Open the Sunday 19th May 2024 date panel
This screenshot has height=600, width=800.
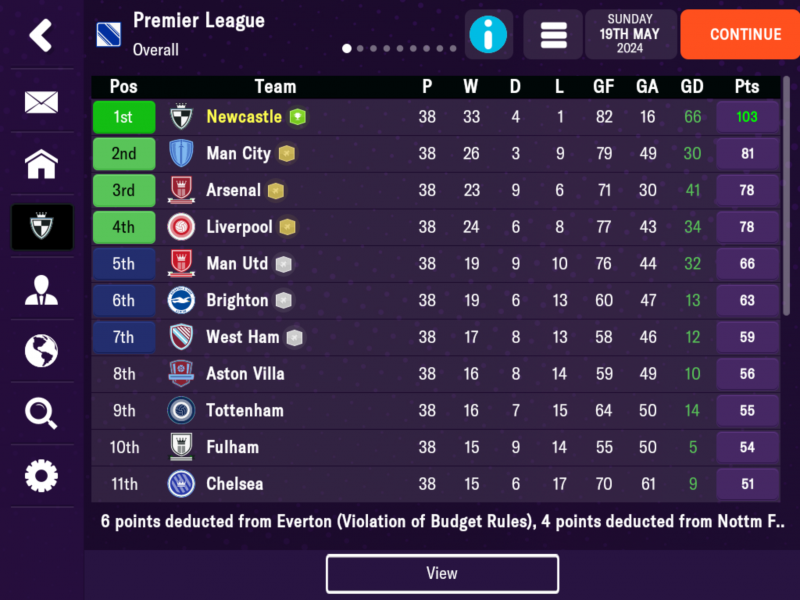[630, 34]
